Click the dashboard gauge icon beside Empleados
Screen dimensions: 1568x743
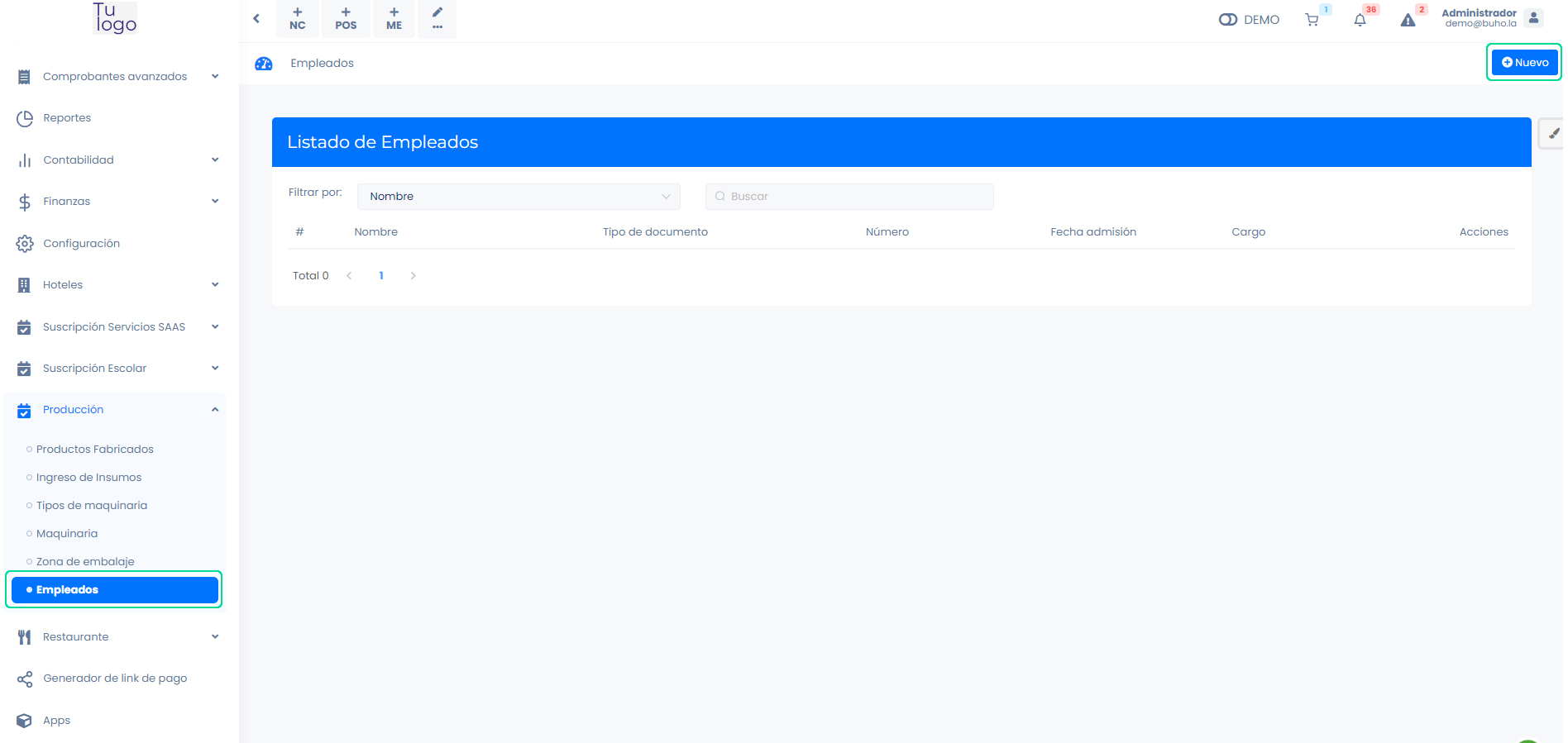[x=264, y=64]
